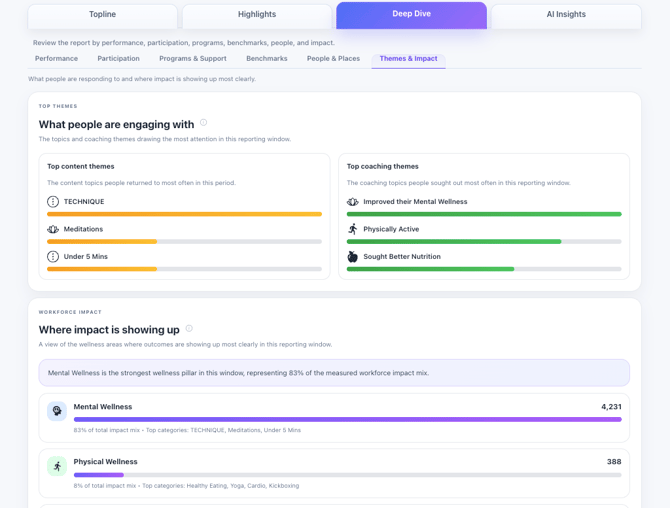
Task: Click the 4,231 Mental Wellness value
Action: click(611, 407)
